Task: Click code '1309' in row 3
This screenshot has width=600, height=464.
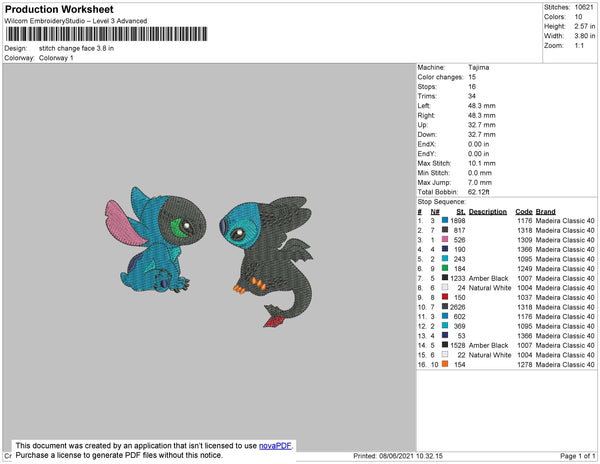Action: (525, 240)
